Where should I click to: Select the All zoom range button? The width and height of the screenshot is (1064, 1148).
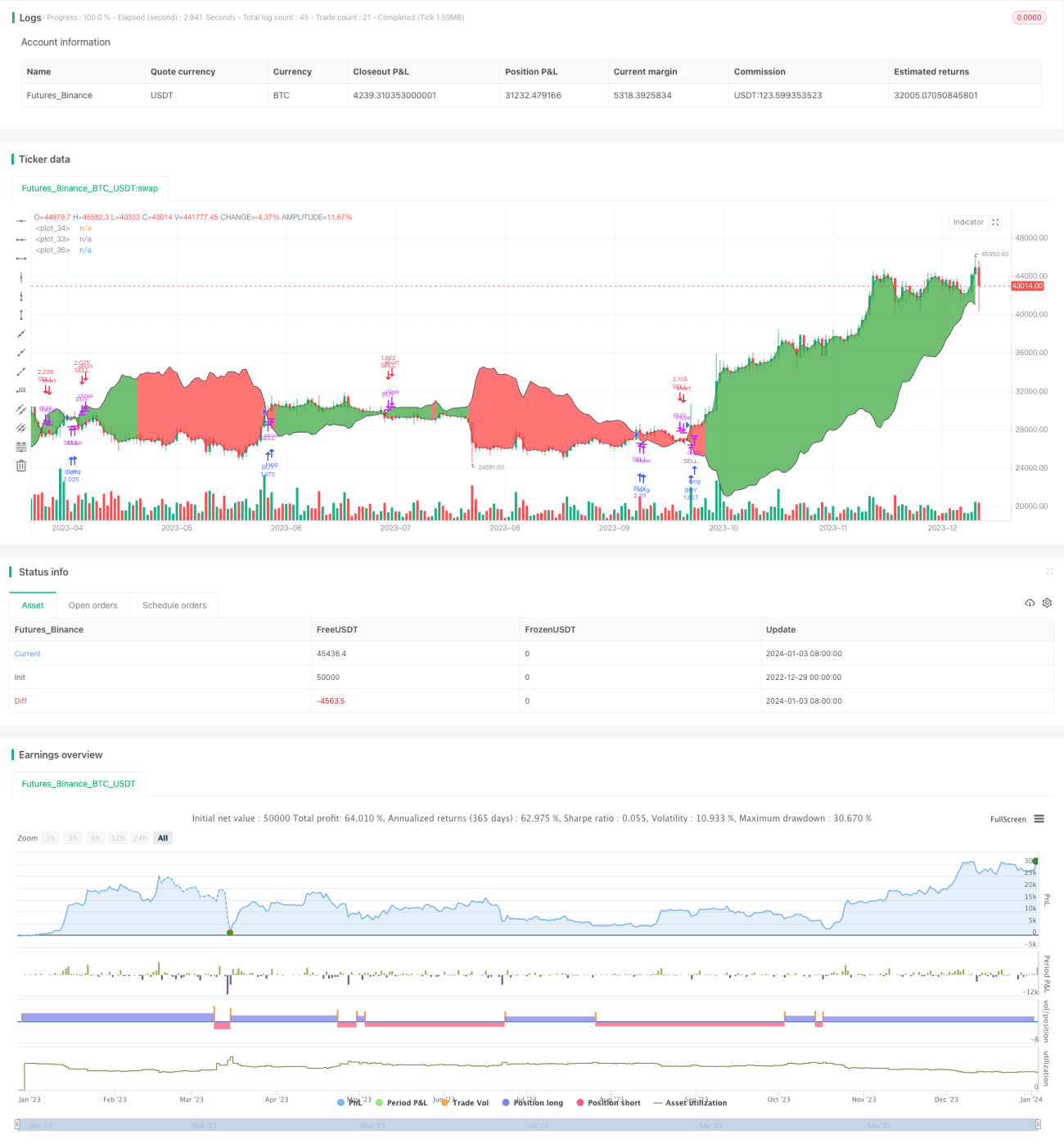163,838
